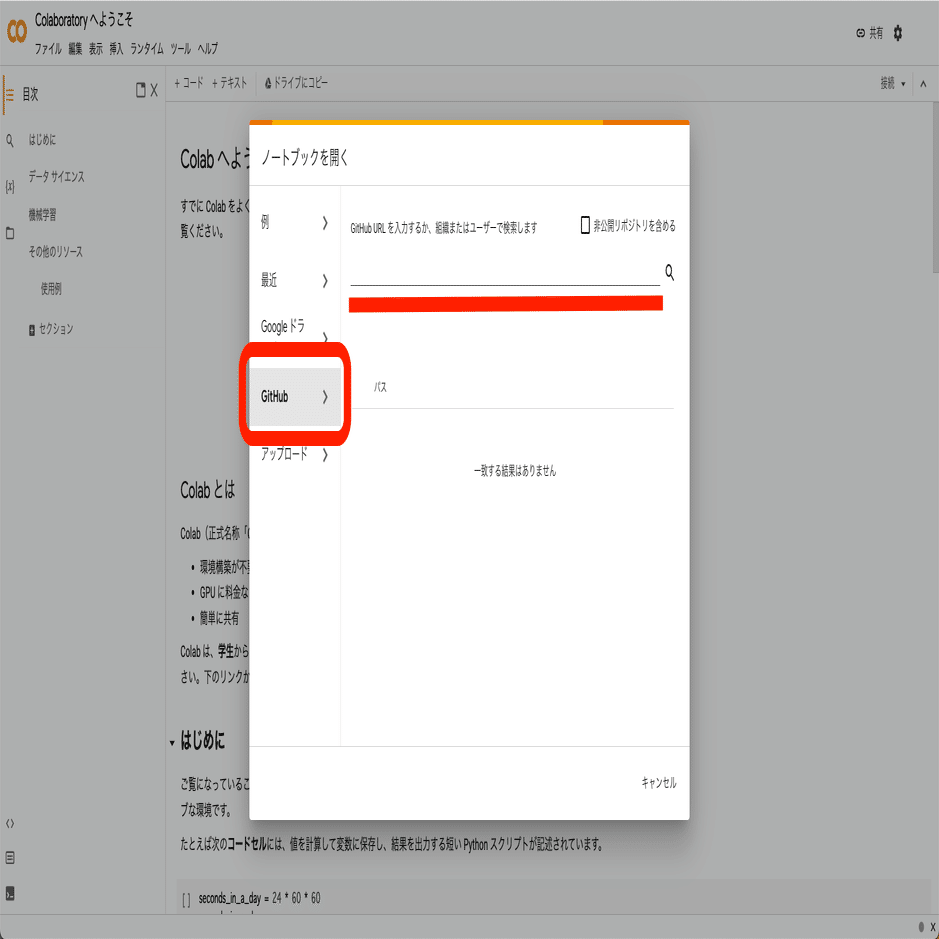Click the 接続 connect button
The width and height of the screenshot is (939, 939).
click(x=887, y=84)
